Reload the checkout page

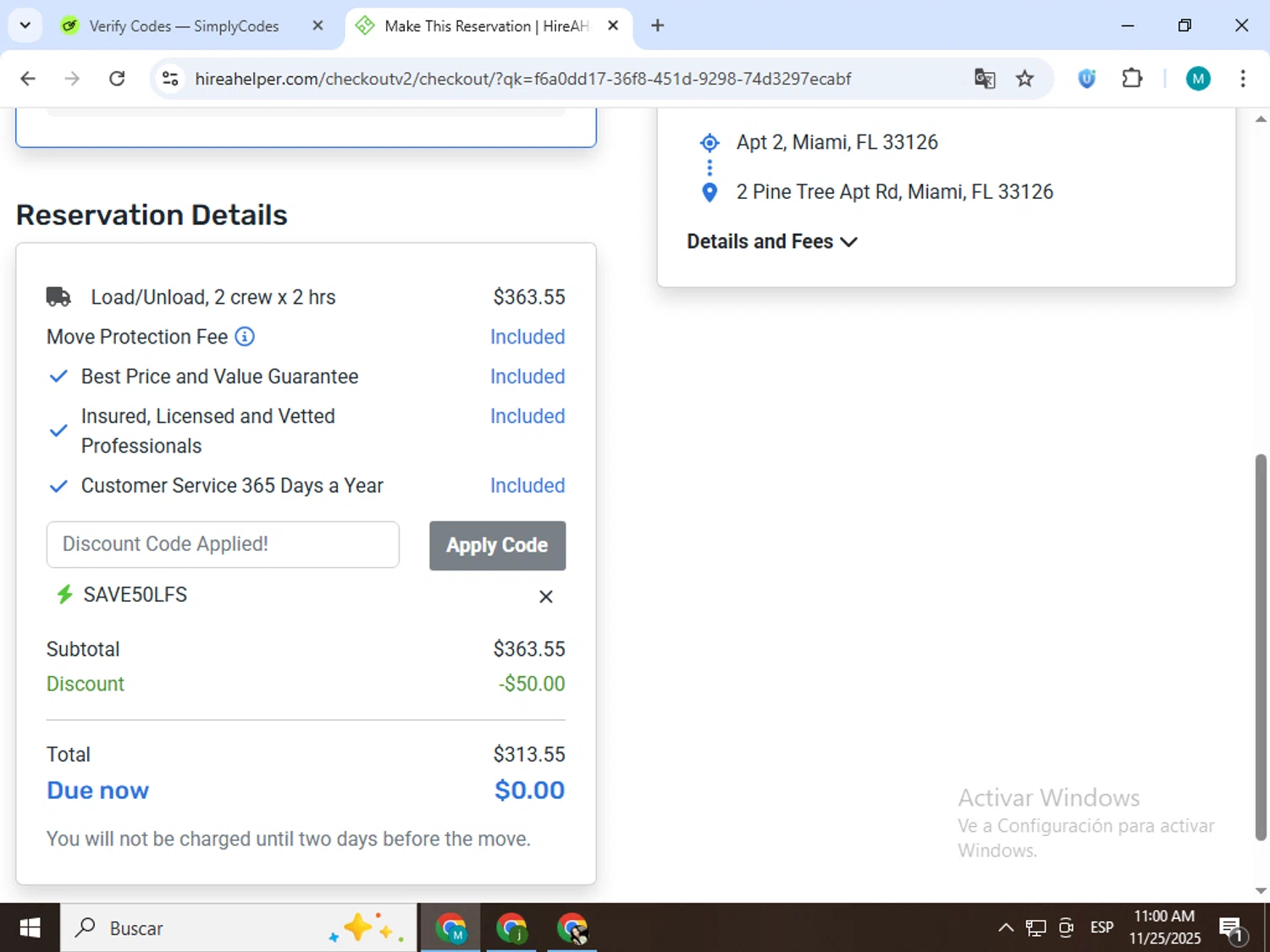coord(117,79)
